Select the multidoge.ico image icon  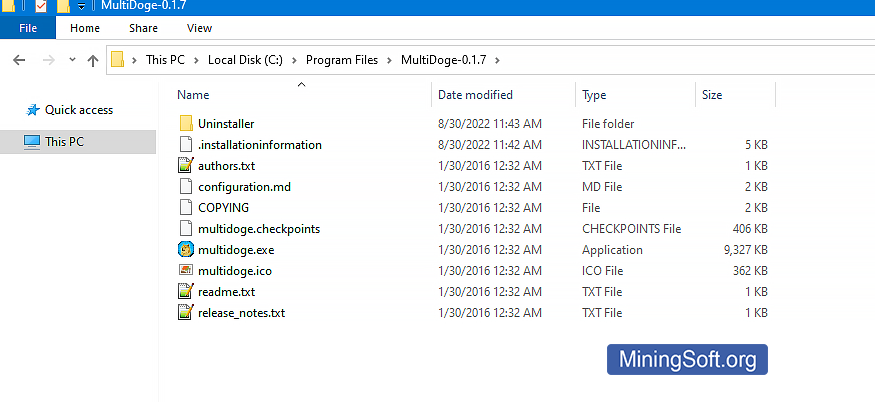[x=186, y=270]
